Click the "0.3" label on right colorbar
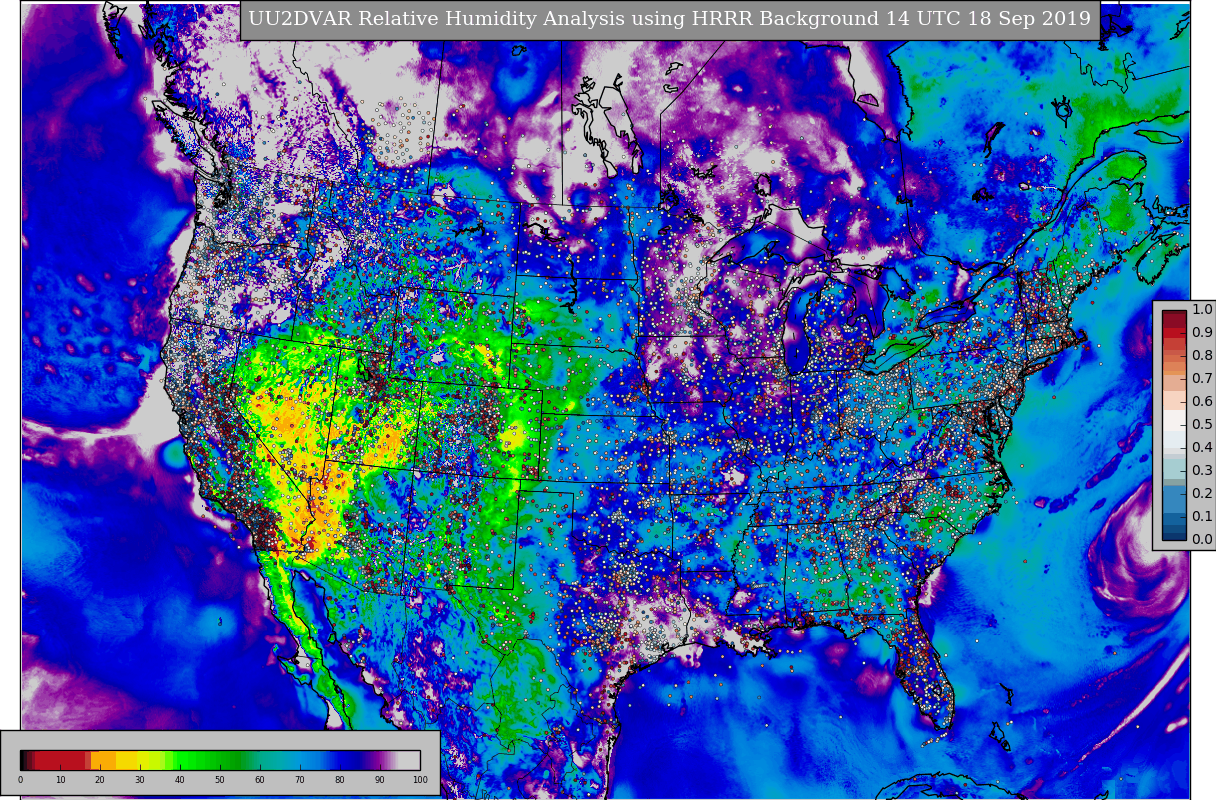This screenshot has height=800, width=1216. point(1202,471)
